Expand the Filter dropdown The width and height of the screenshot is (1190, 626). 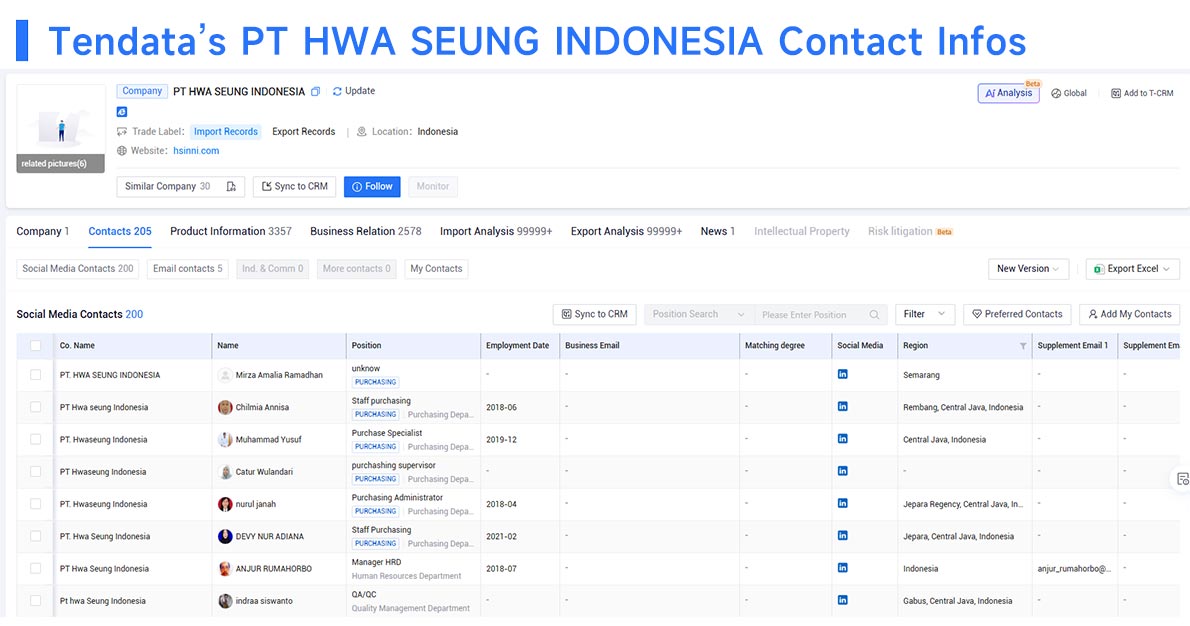pos(924,314)
